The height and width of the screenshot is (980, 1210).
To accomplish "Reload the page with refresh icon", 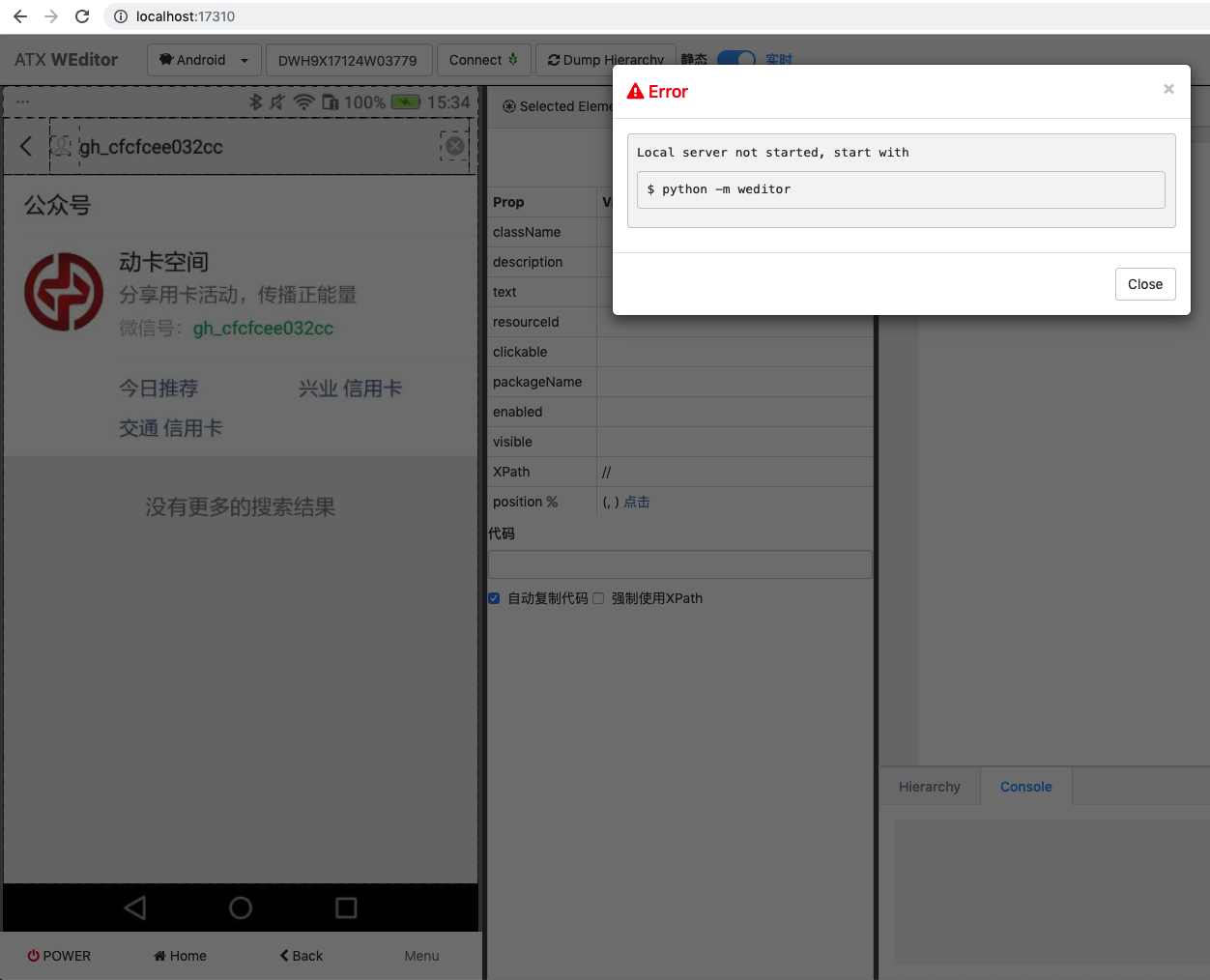I will click(82, 16).
